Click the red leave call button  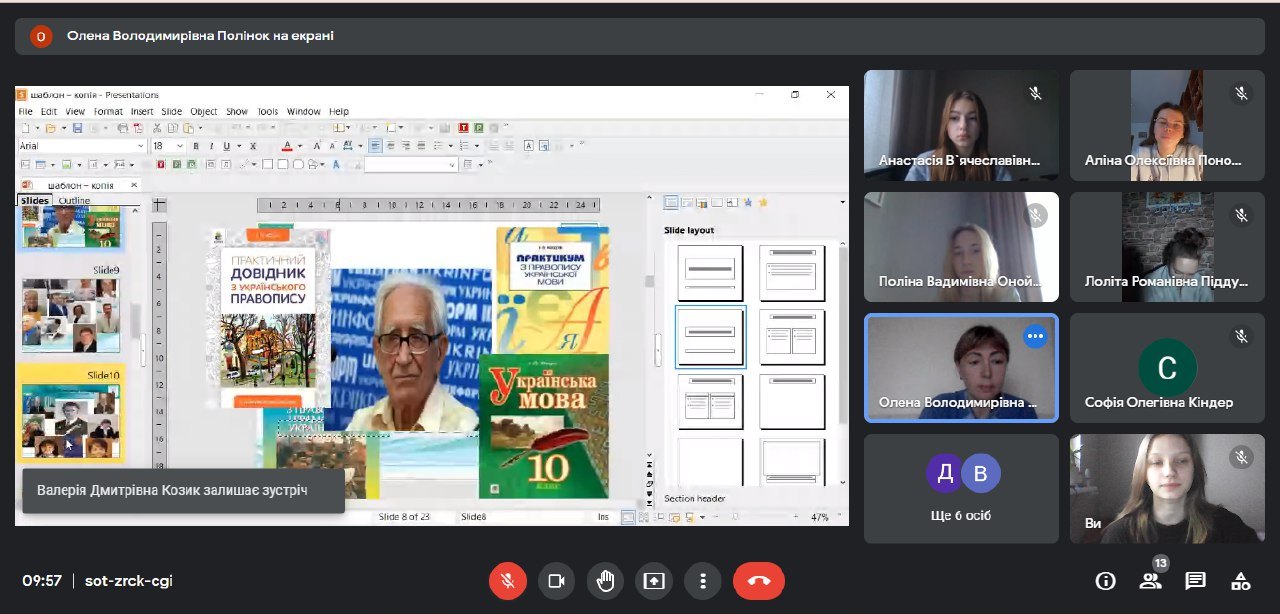[x=758, y=580]
